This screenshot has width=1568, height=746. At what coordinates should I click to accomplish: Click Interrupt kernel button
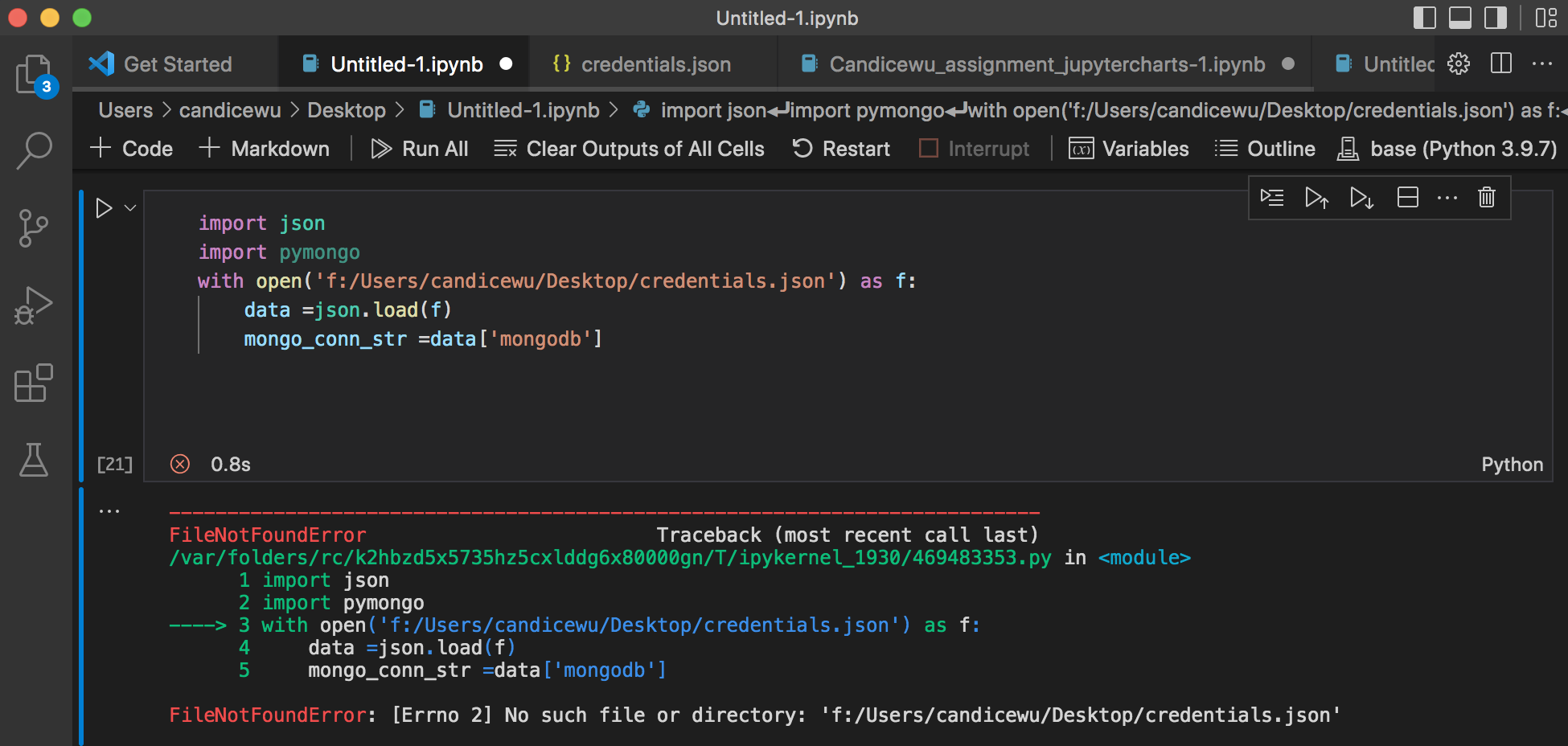coord(974,149)
